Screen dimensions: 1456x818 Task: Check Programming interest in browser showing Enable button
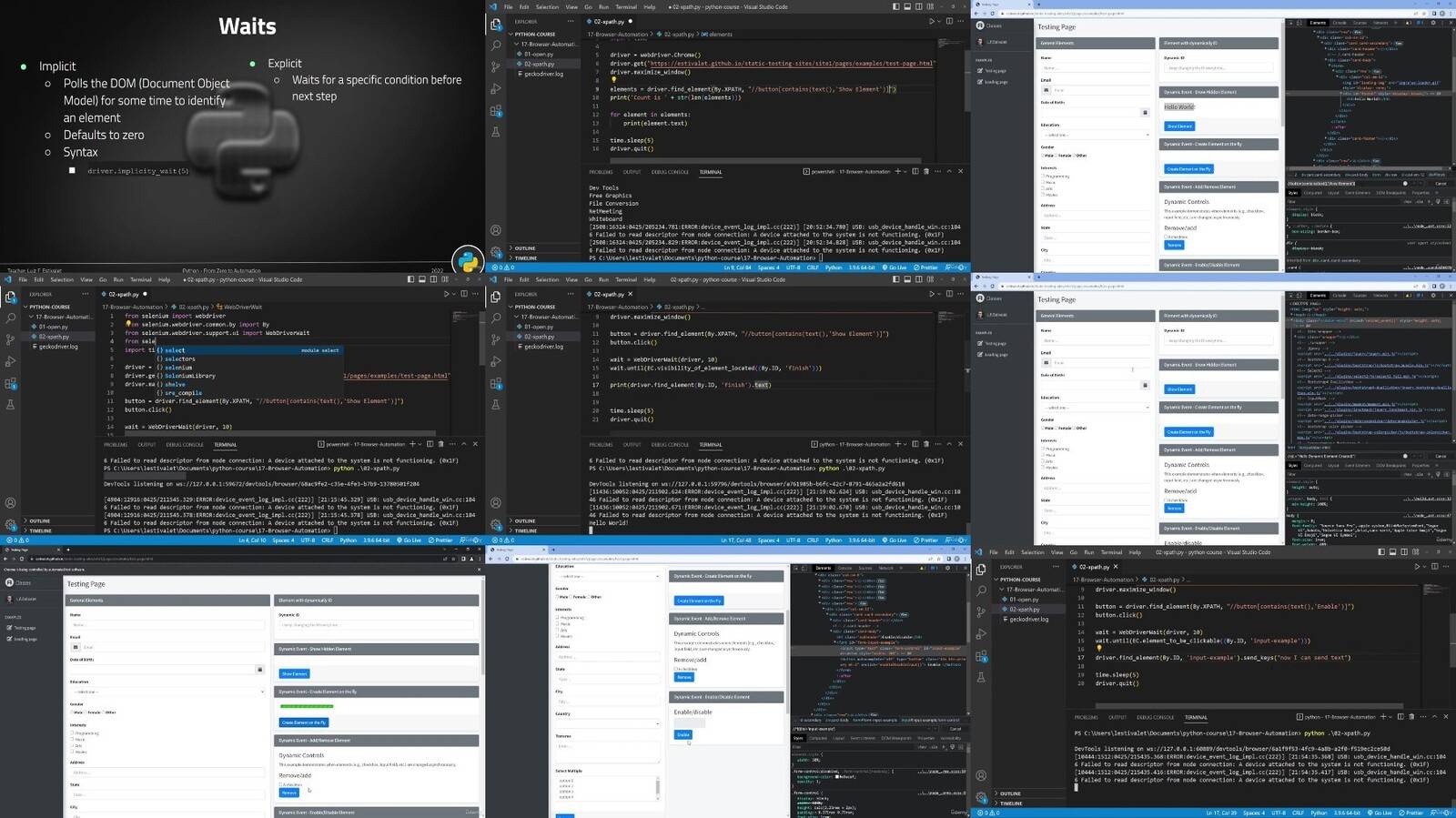(x=558, y=617)
